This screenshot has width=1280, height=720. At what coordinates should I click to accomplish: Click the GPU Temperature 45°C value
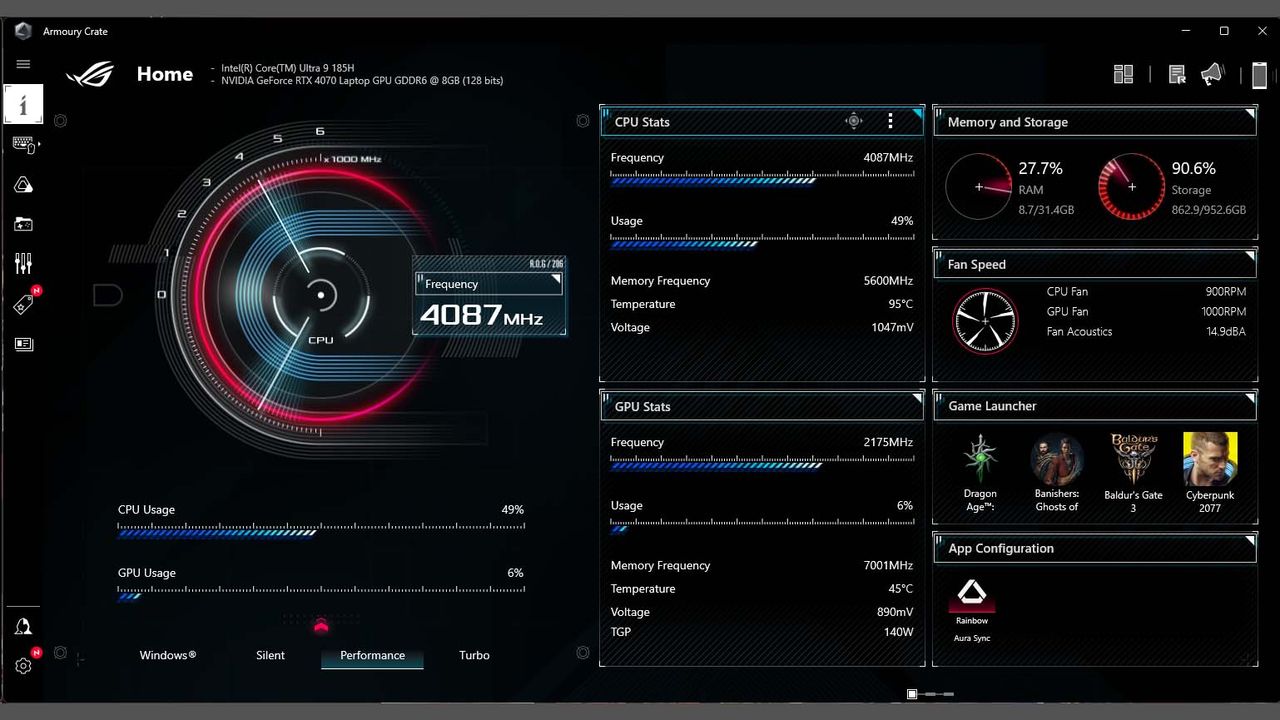[901, 589]
